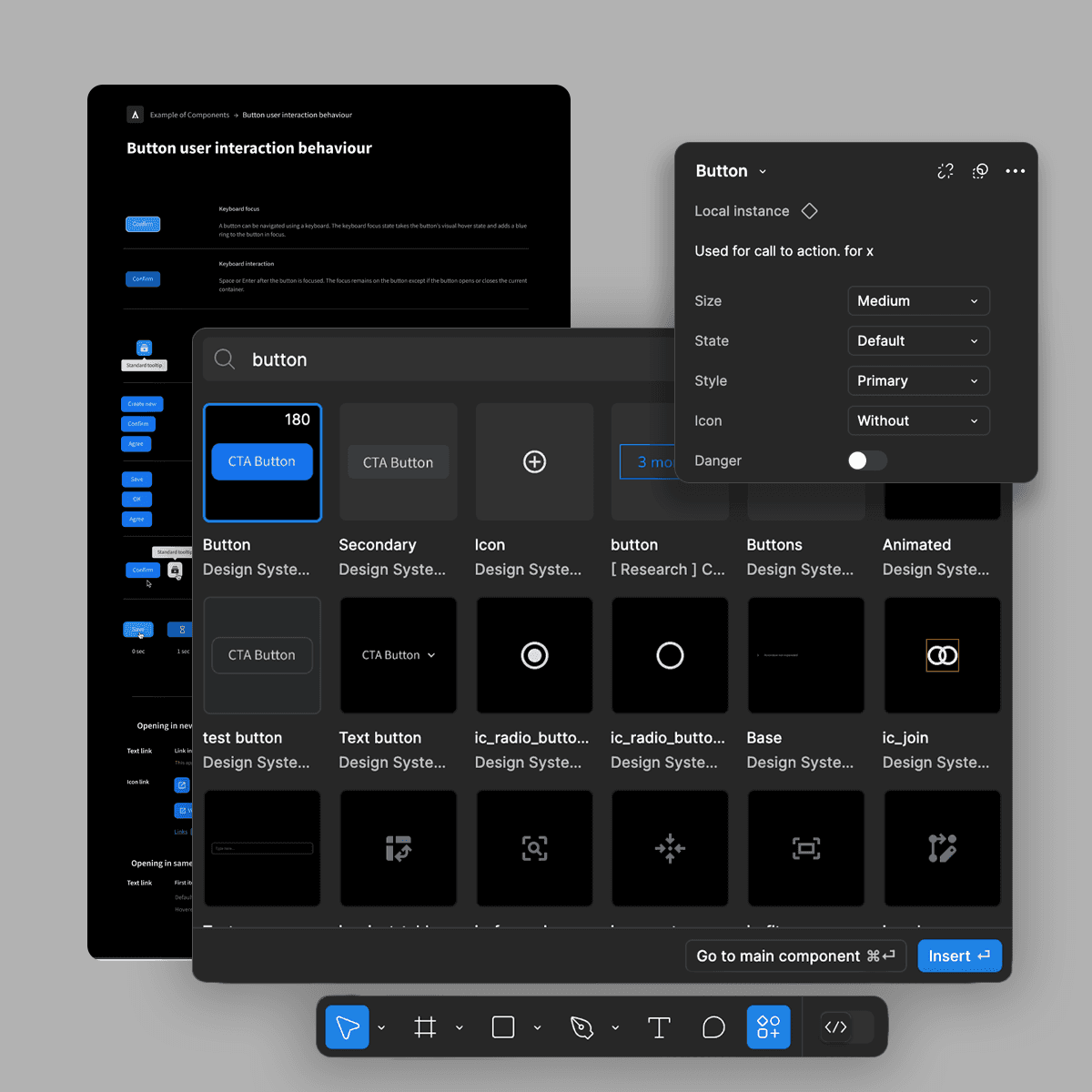Select the lowercase 'button' Research component thumbnail
The width and height of the screenshot is (1092, 1092).
(643, 462)
